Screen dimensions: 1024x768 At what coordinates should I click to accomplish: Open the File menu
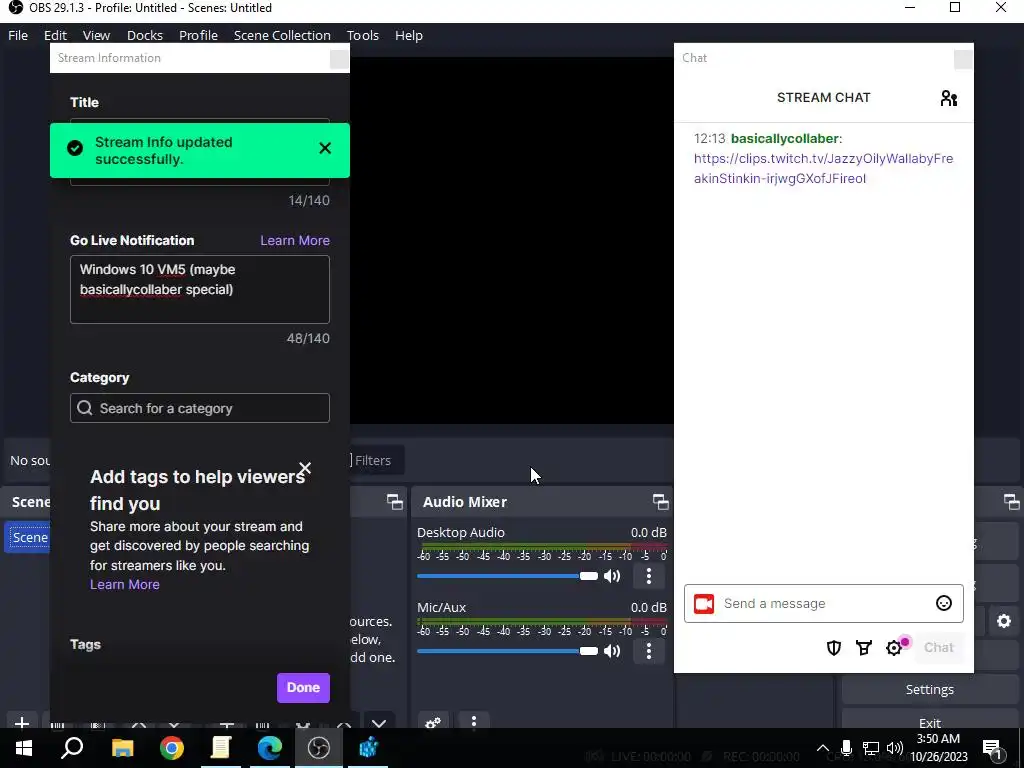pos(18,35)
